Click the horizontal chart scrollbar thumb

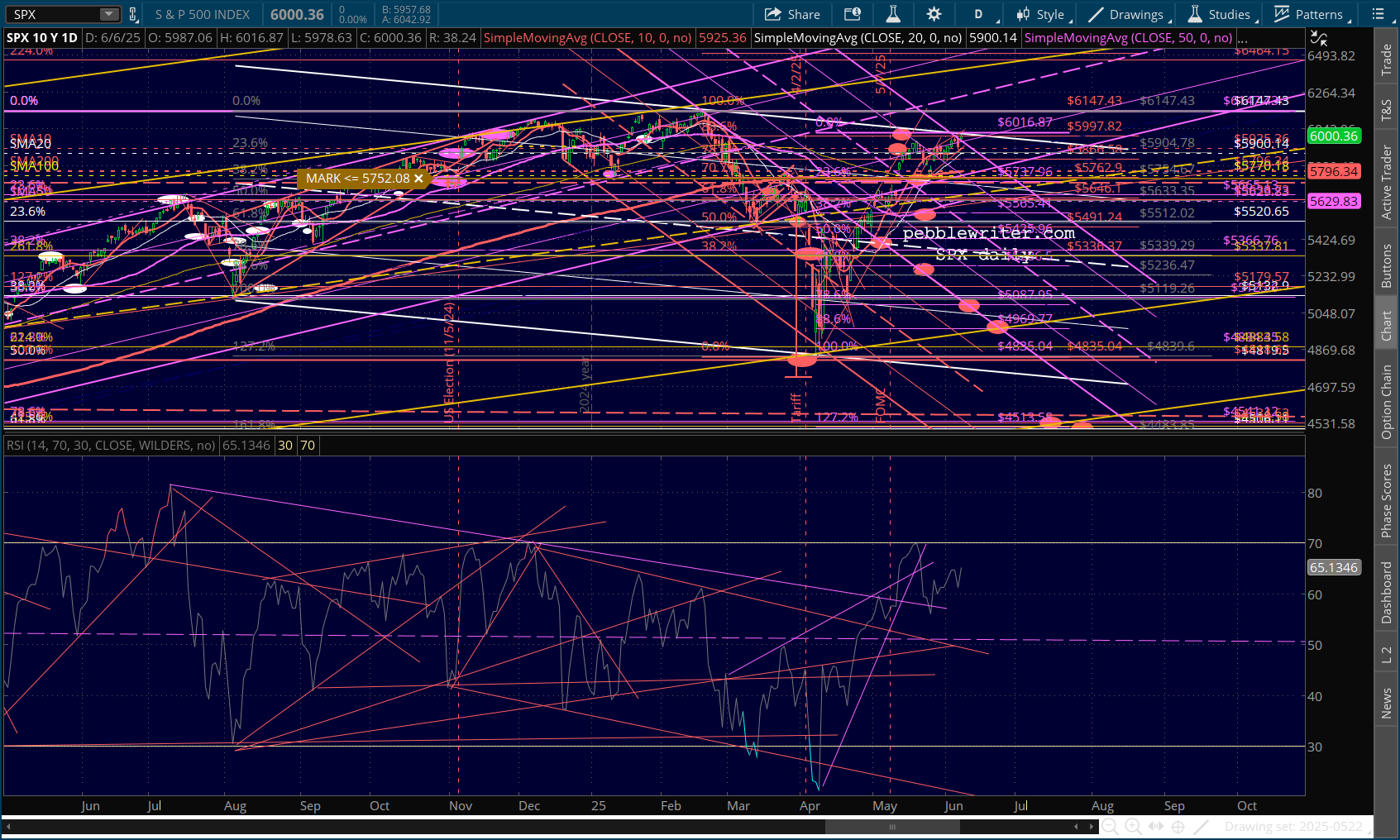[x=891, y=826]
